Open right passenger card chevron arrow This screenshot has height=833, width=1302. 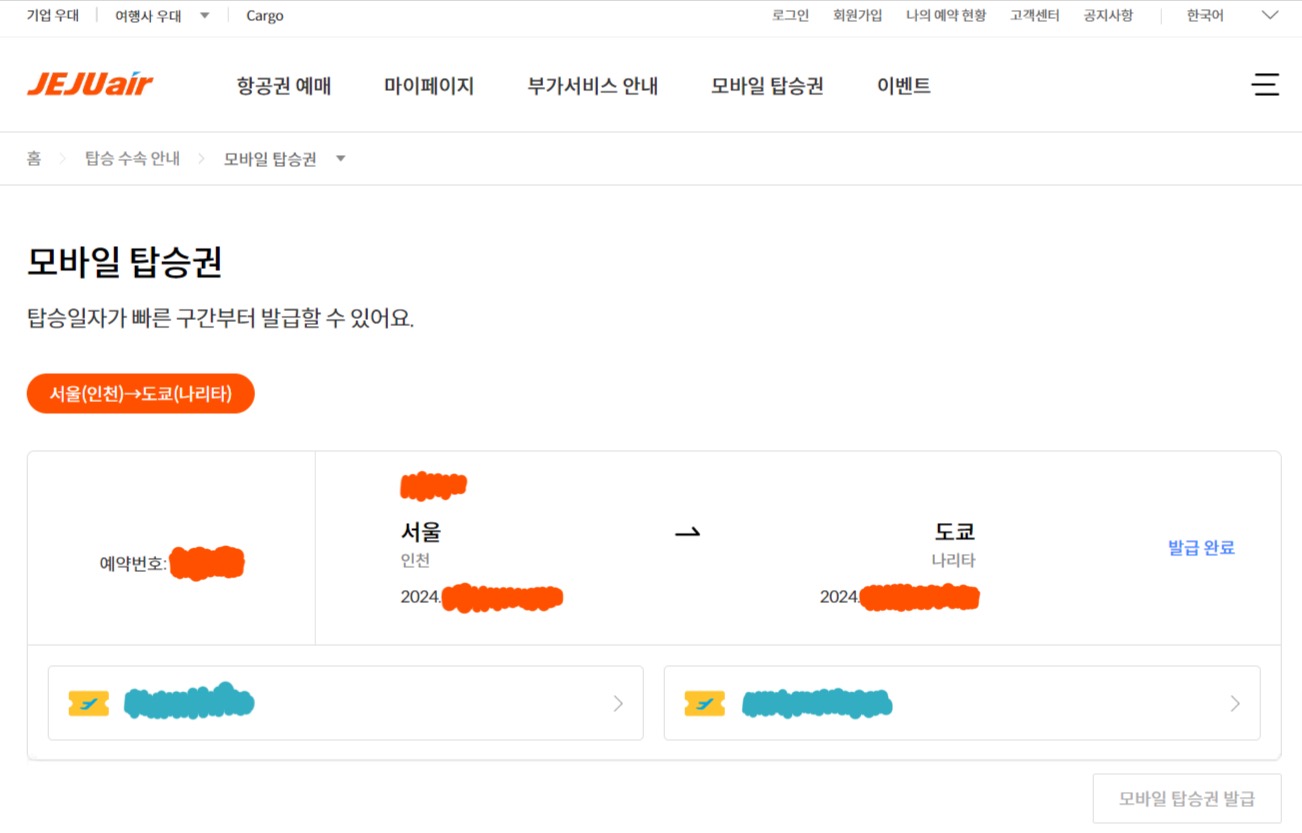click(1235, 704)
